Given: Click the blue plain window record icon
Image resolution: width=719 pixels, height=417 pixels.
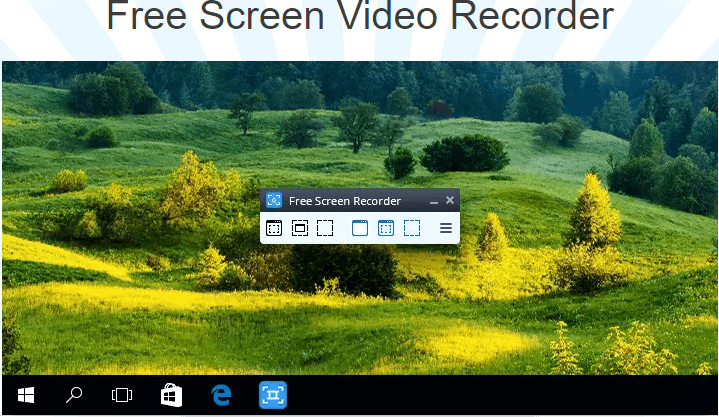Looking at the screenshot, I should point(360,228).
